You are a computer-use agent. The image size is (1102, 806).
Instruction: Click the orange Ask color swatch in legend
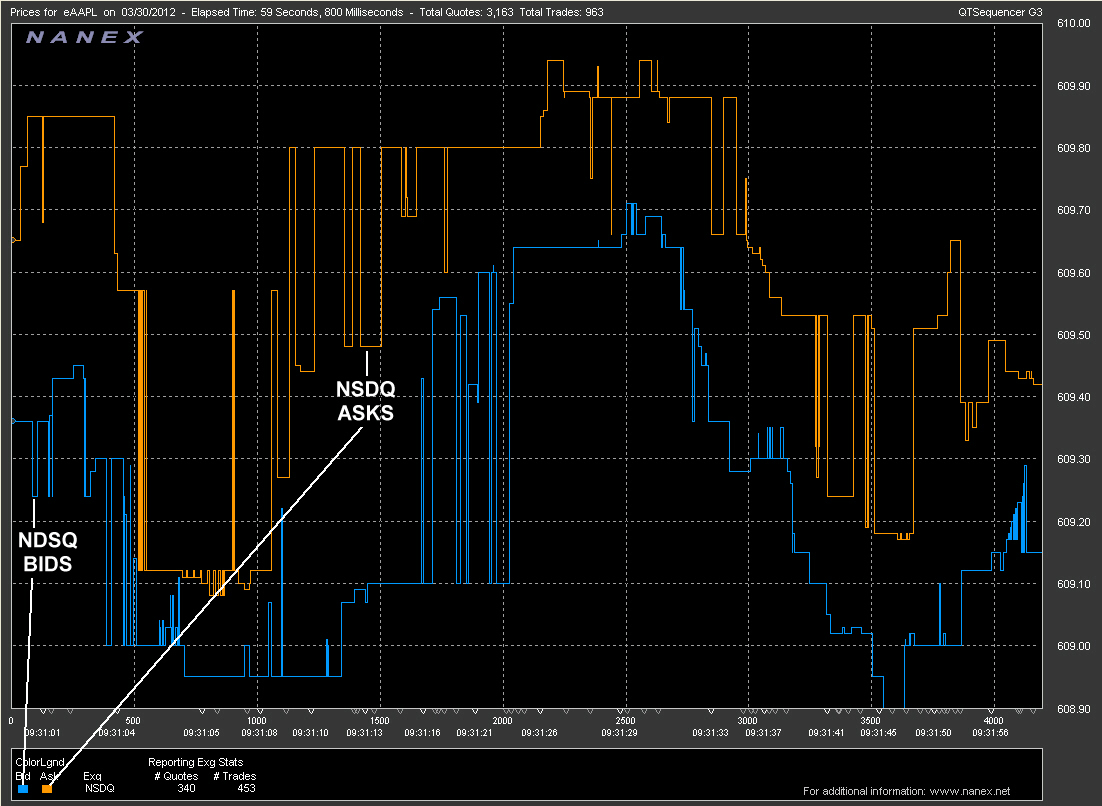[47, 789]
